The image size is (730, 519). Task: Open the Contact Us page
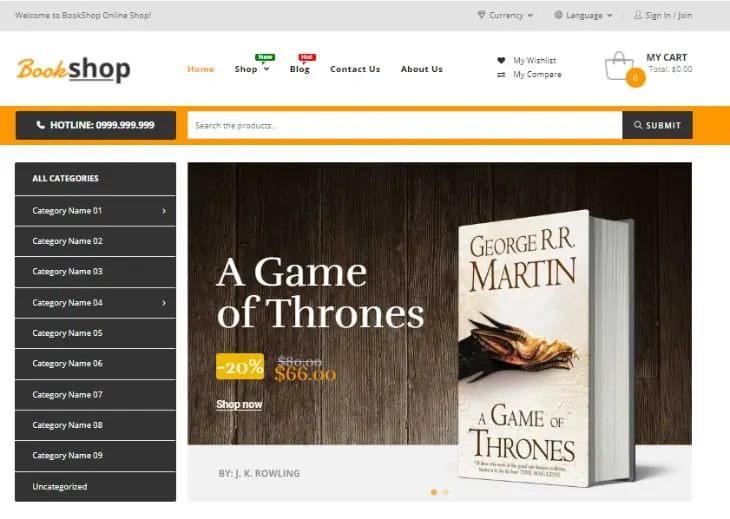tap(355, 69)
